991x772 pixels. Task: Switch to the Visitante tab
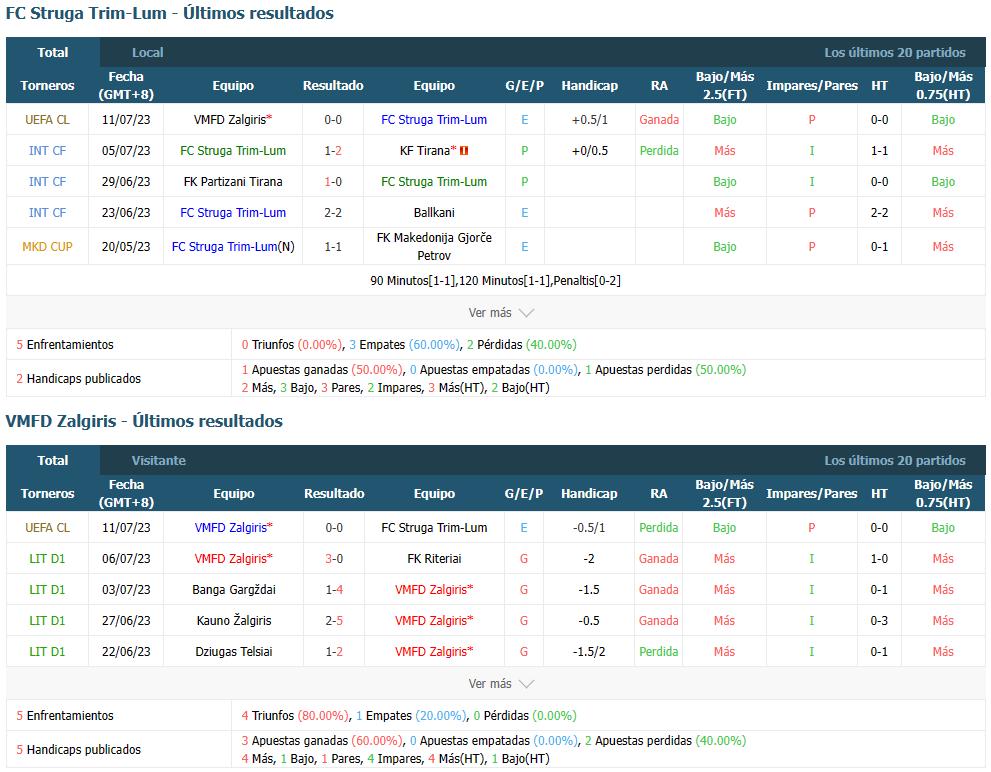(x=159, y=460)
